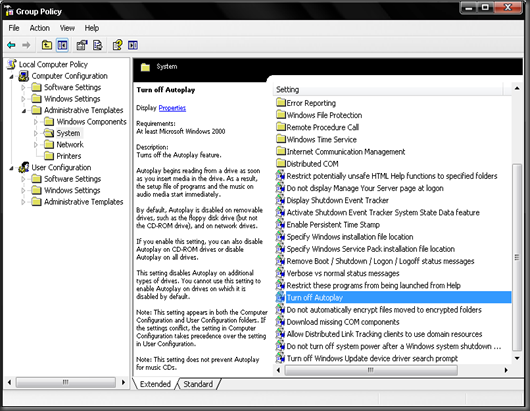Select 'Activate Shutdown Event Tracker System State Data feature'
Image resolution: width=530 pixels, height=411 pixels.
[383, 212]
